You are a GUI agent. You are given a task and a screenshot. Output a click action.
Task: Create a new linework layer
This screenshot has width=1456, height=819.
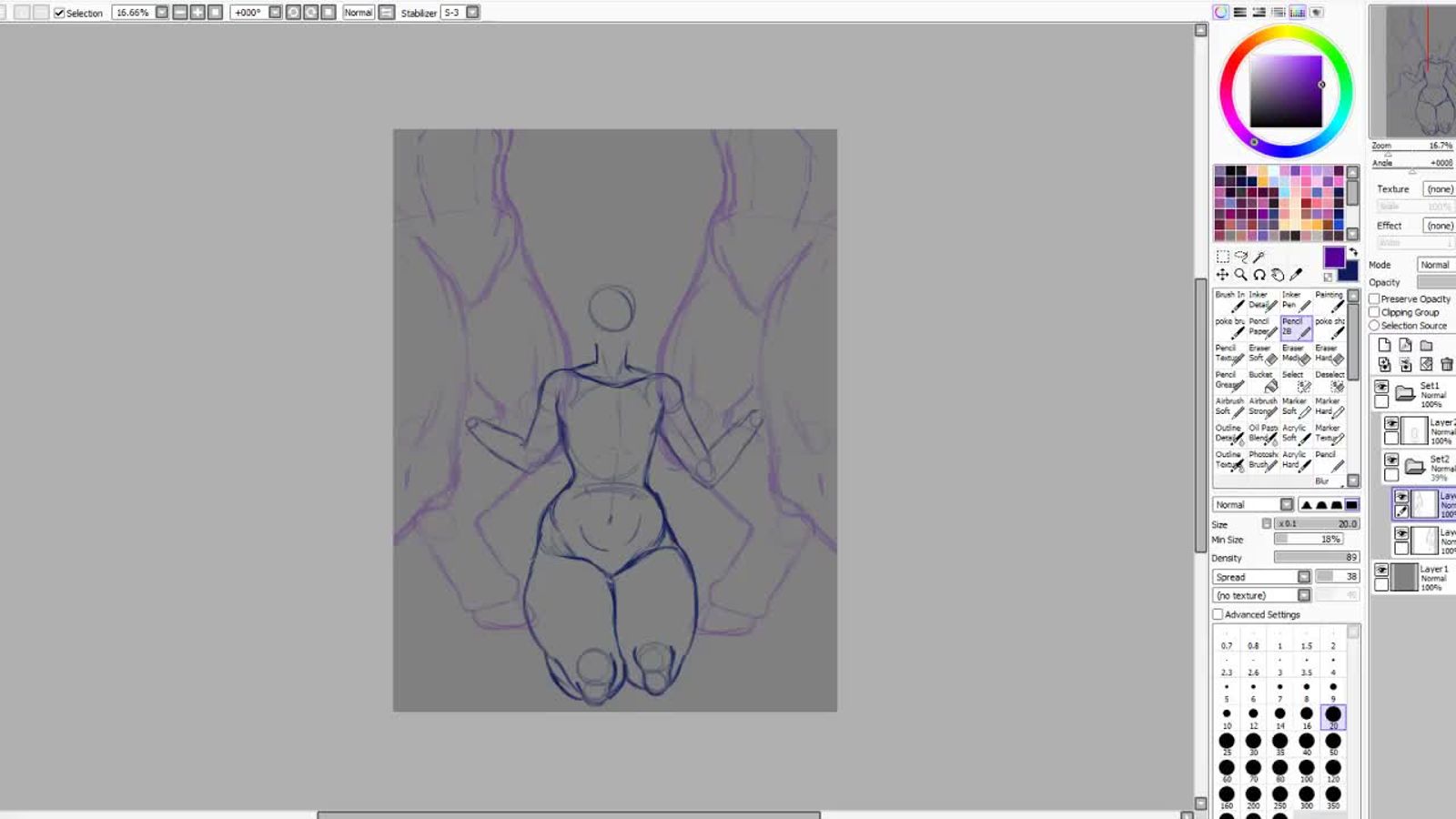coord(1405,345)
